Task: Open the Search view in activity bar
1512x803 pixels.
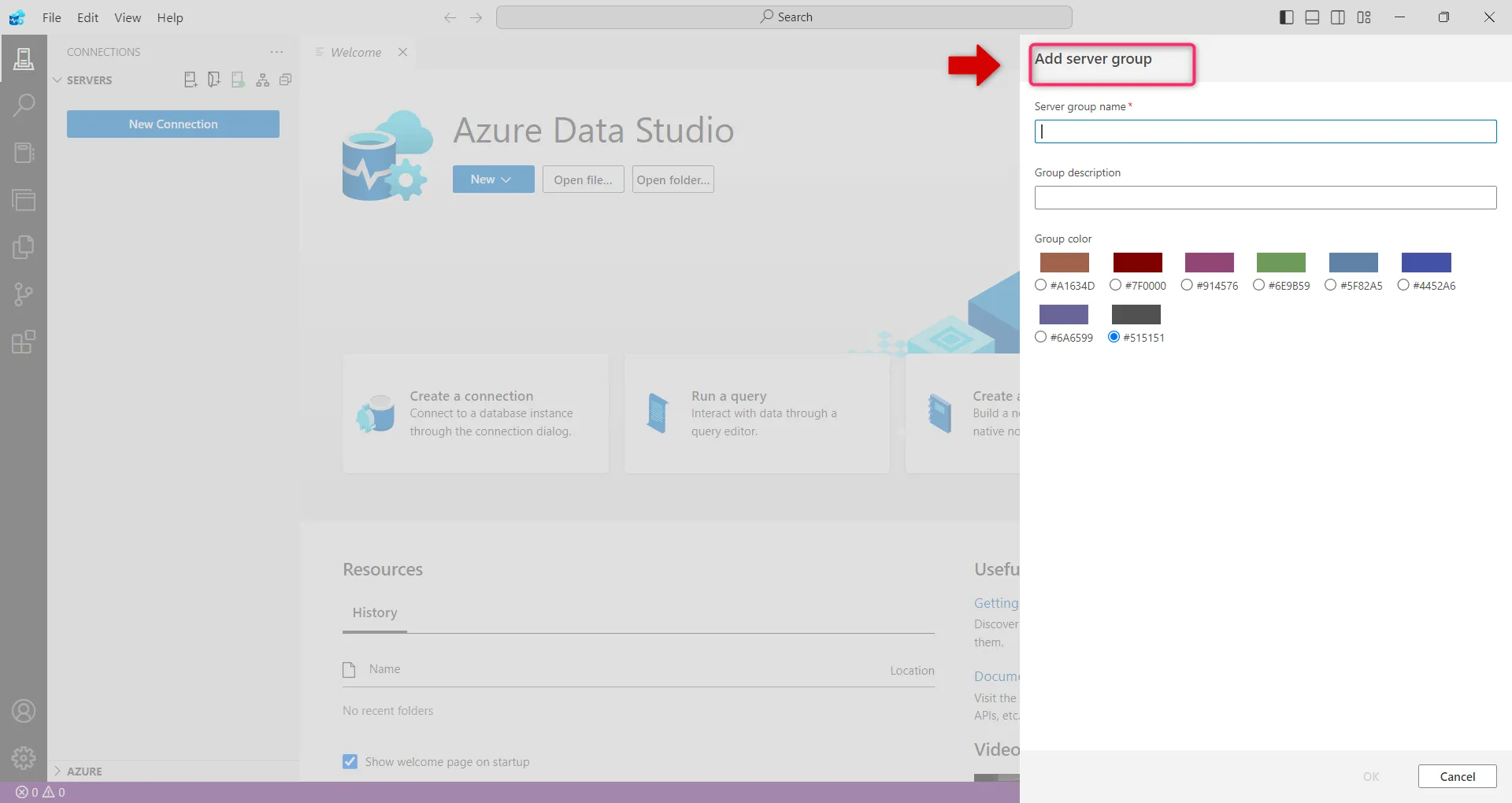Action: pyautogui.click(x=24, y=105)
